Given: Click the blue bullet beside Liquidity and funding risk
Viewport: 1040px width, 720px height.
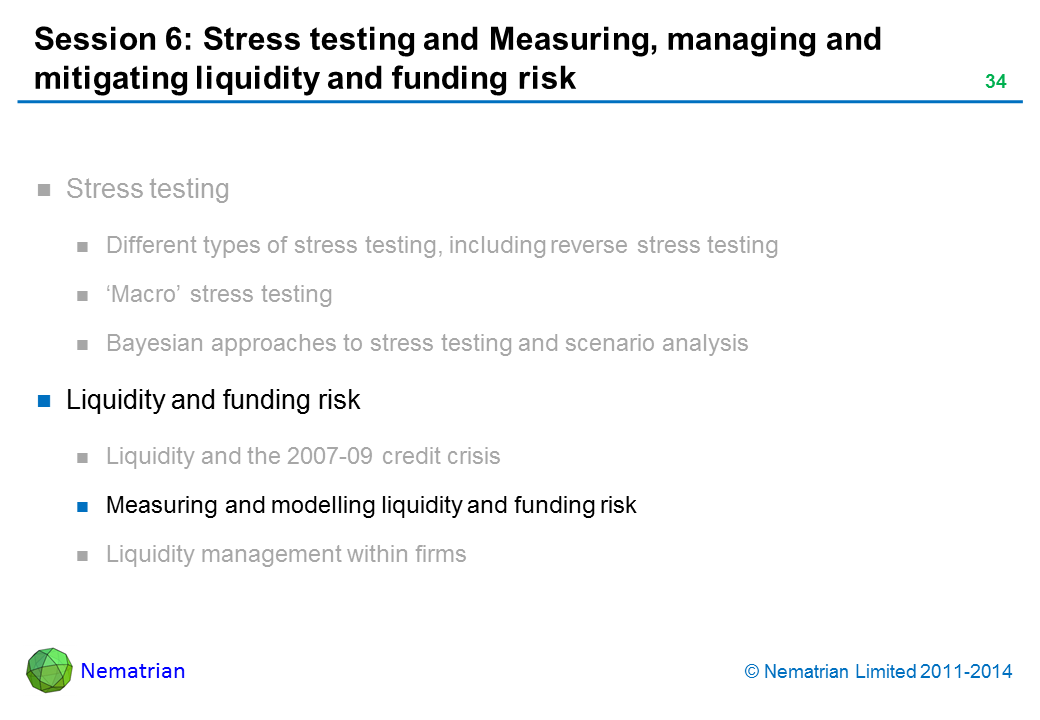Looking at the screenshot, I should 44,401.
